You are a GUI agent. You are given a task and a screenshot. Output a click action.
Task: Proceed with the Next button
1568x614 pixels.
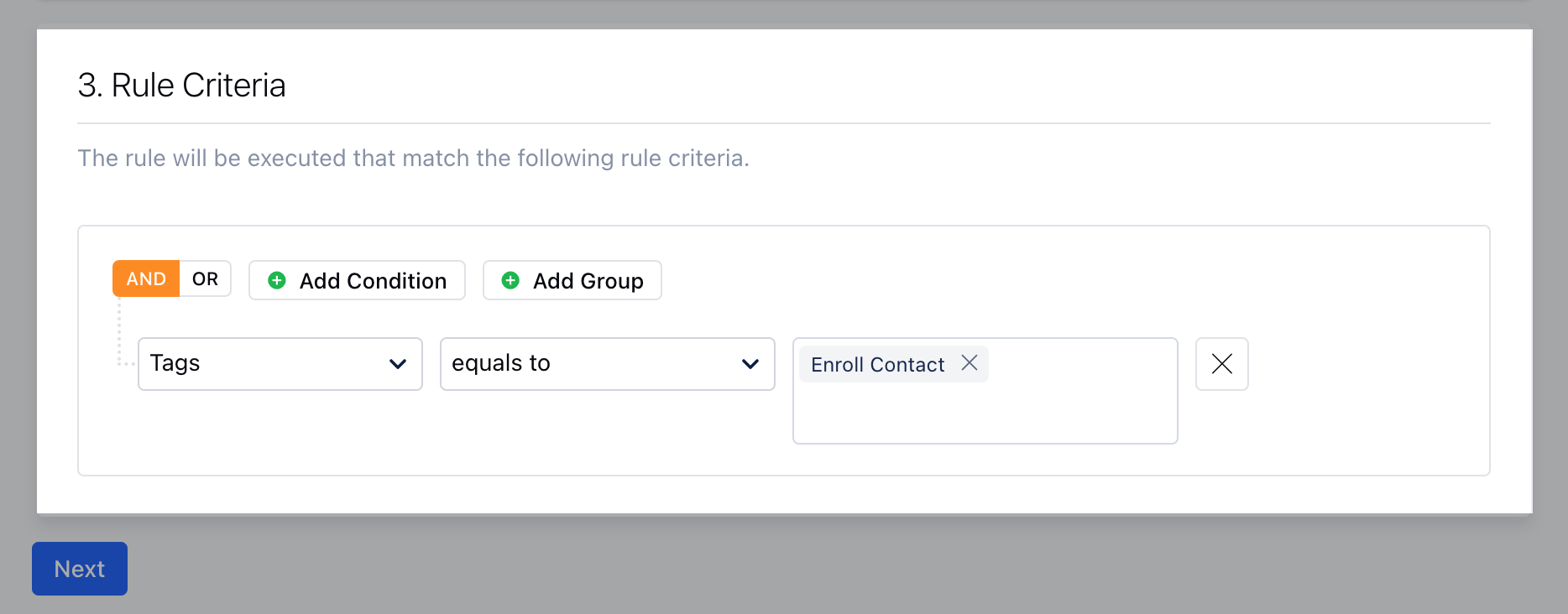(x=80, y=569)
